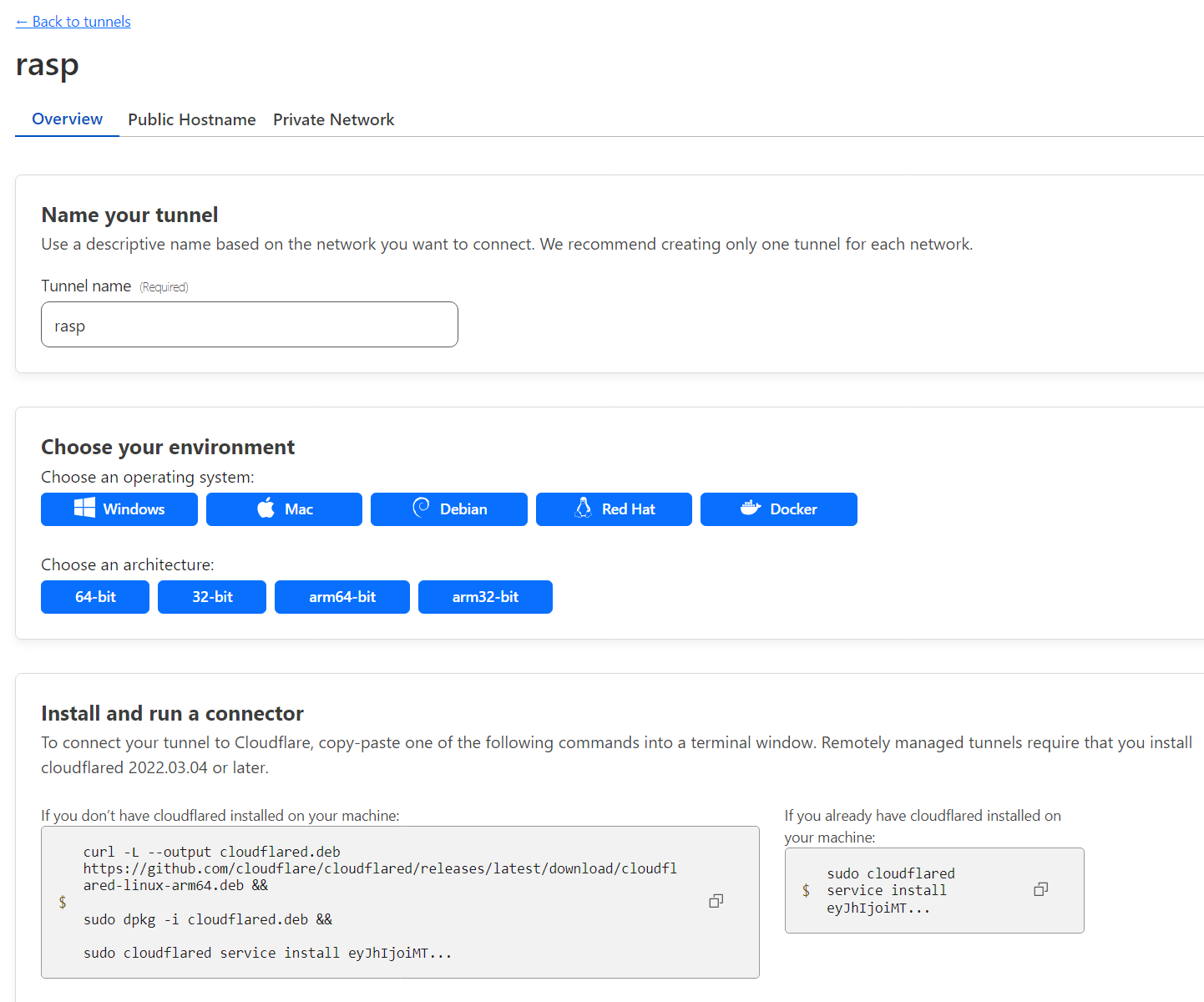Click the Linux penguin on Red Hat button

point(583,509)
